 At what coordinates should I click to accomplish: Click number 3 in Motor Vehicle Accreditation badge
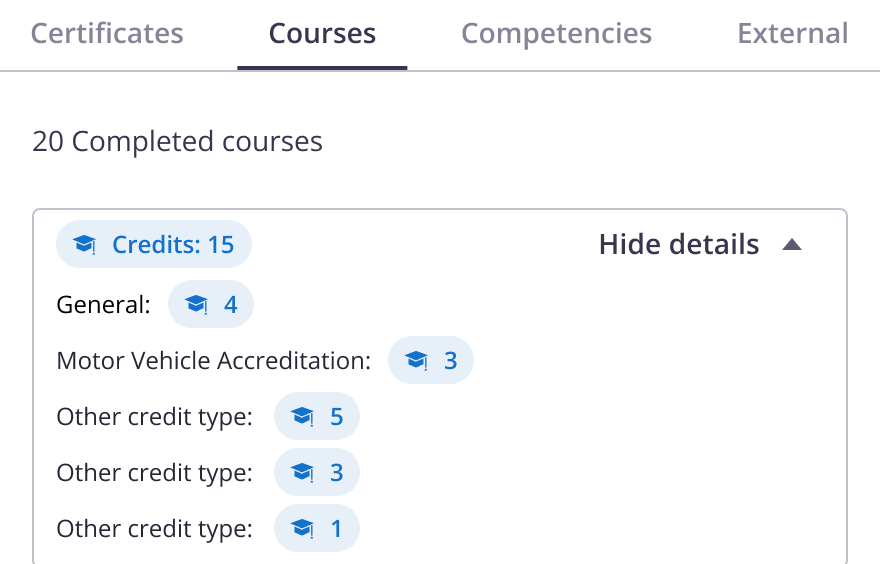click(x=451, y=361)
